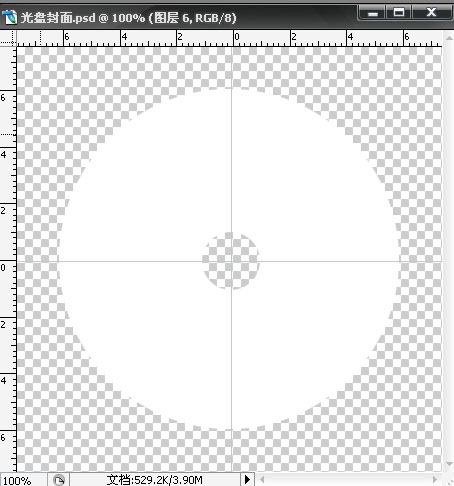Click the horizontal scrollbar right arrow

(435, 480)
